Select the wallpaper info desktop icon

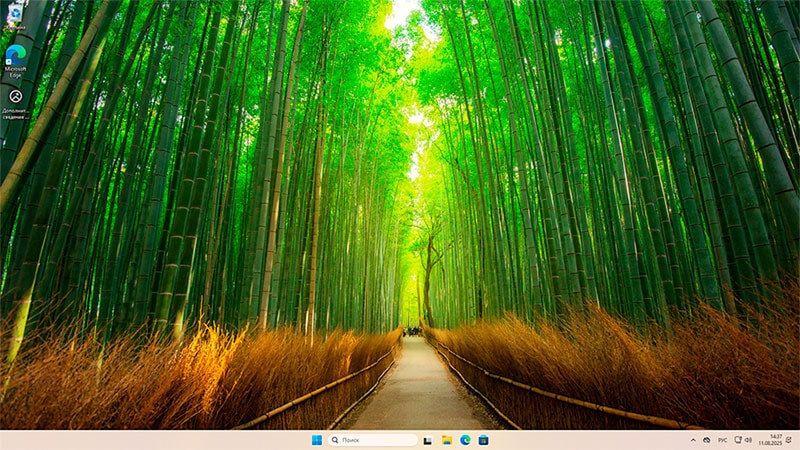[x=15, y=104]
